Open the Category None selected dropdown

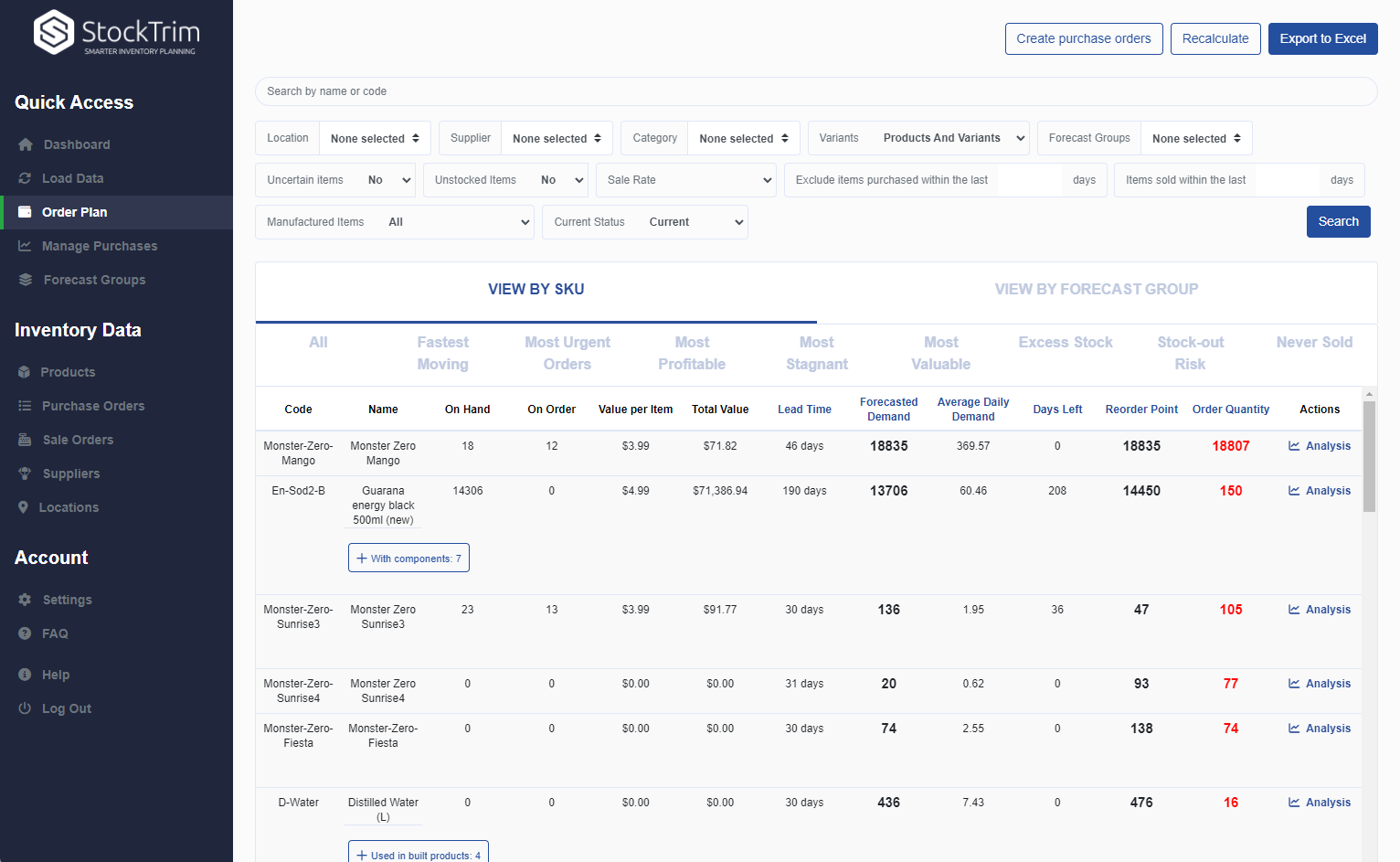tap(744, 138)
